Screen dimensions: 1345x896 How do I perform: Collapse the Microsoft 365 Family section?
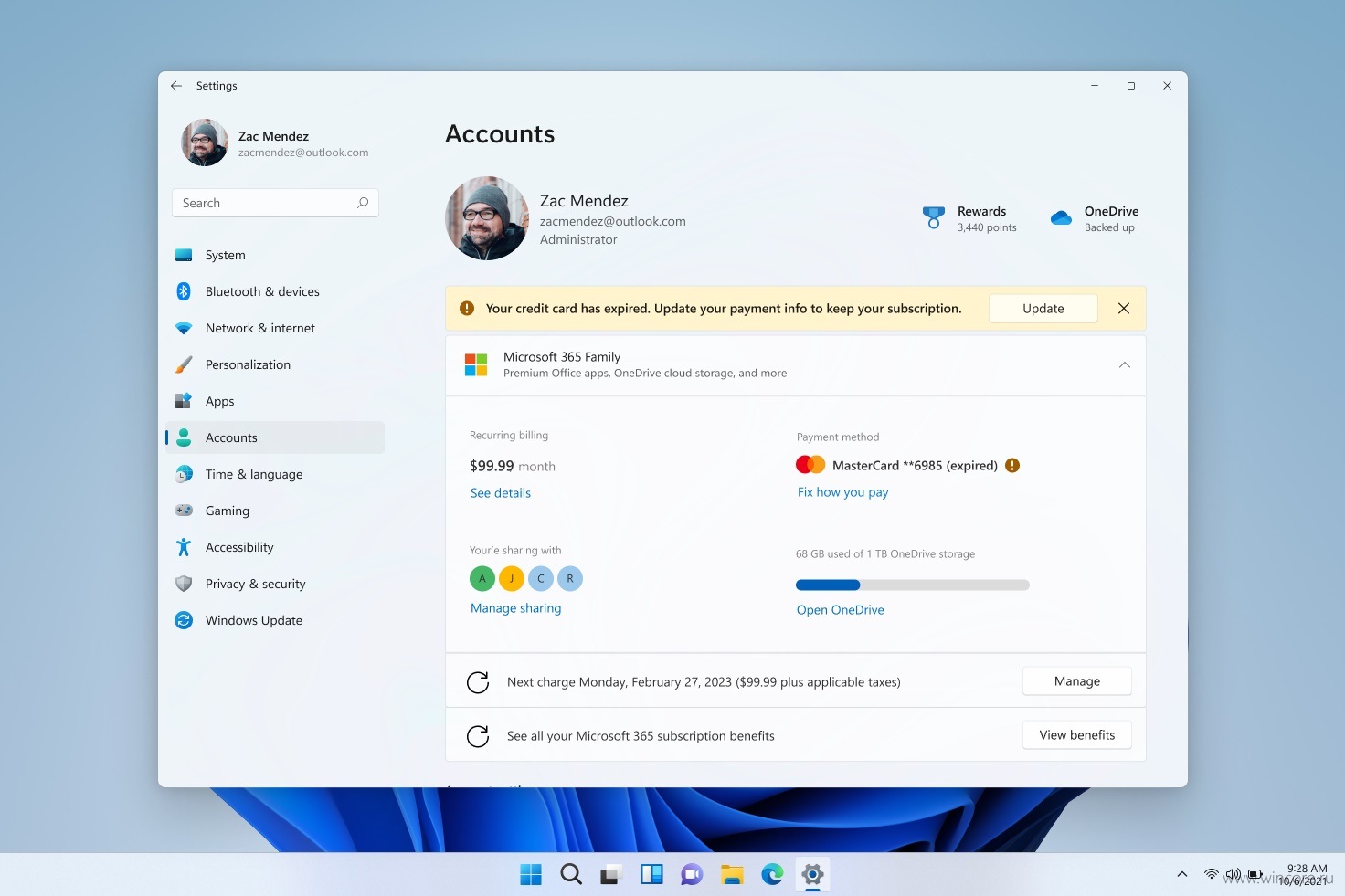click(x=1124, y=365)
